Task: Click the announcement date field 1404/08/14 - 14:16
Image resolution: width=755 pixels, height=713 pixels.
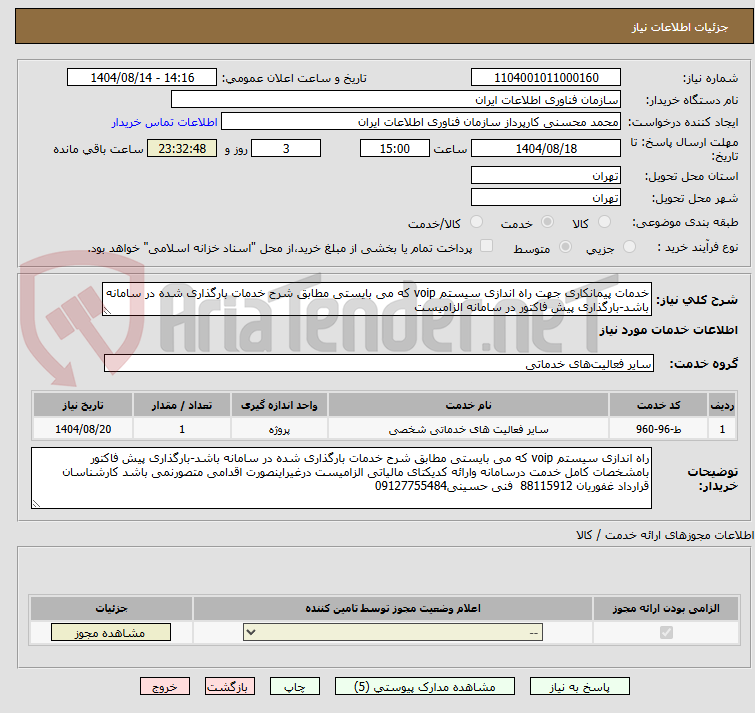Action: tap(142, 78)
